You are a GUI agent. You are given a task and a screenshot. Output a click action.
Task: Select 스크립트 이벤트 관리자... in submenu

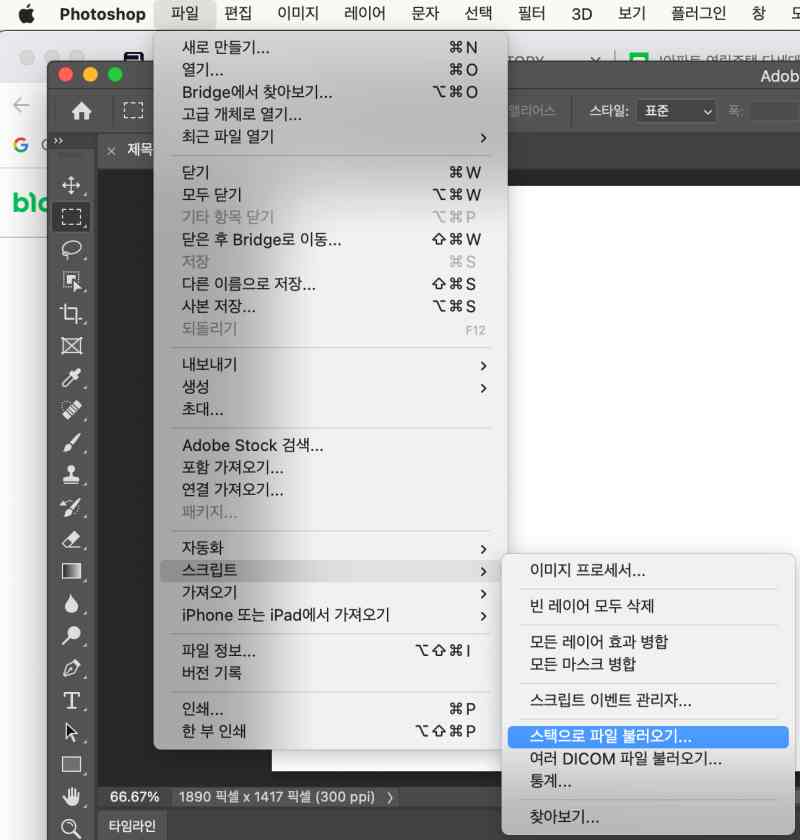[x=648, y=700]
